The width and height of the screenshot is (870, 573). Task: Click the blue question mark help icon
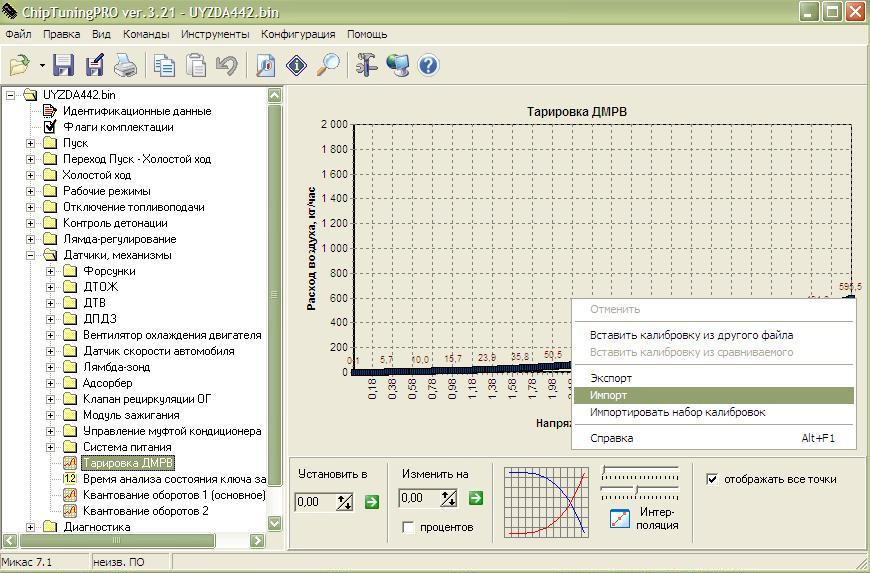click(428, 66)
